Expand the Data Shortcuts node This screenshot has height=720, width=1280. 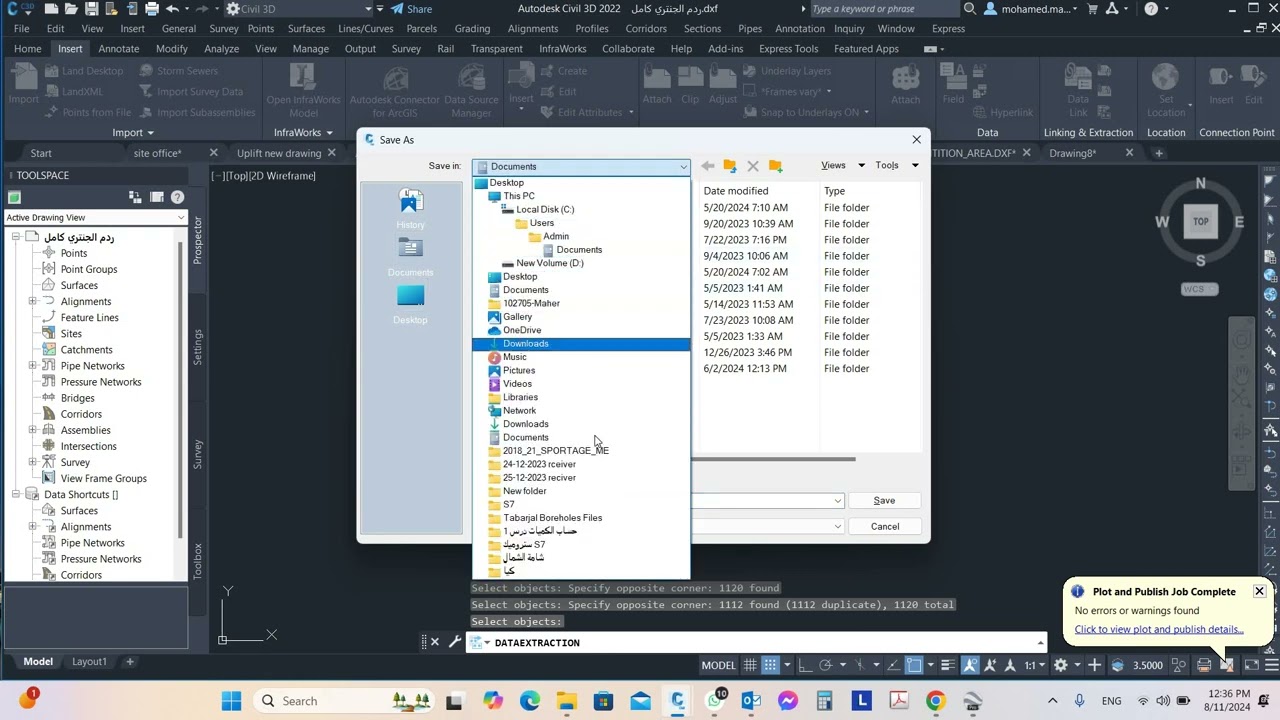coord(16,494)
